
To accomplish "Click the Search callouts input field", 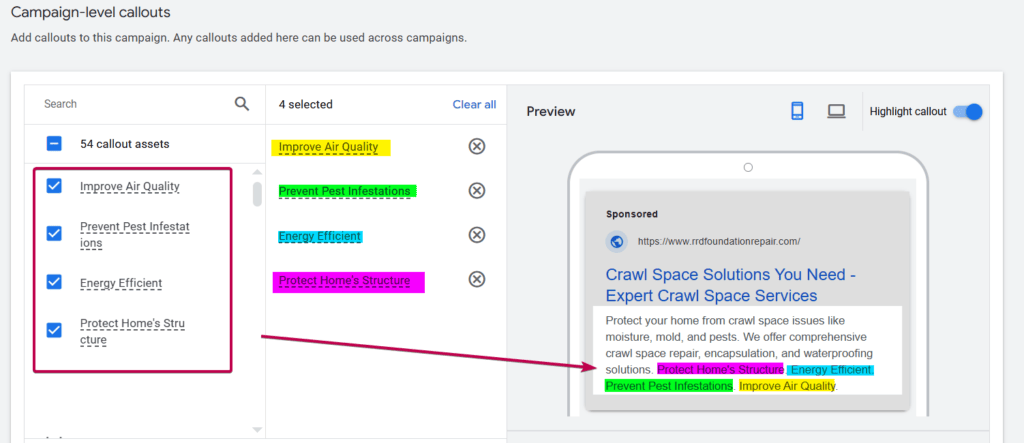I will click(x=130, y=104).
